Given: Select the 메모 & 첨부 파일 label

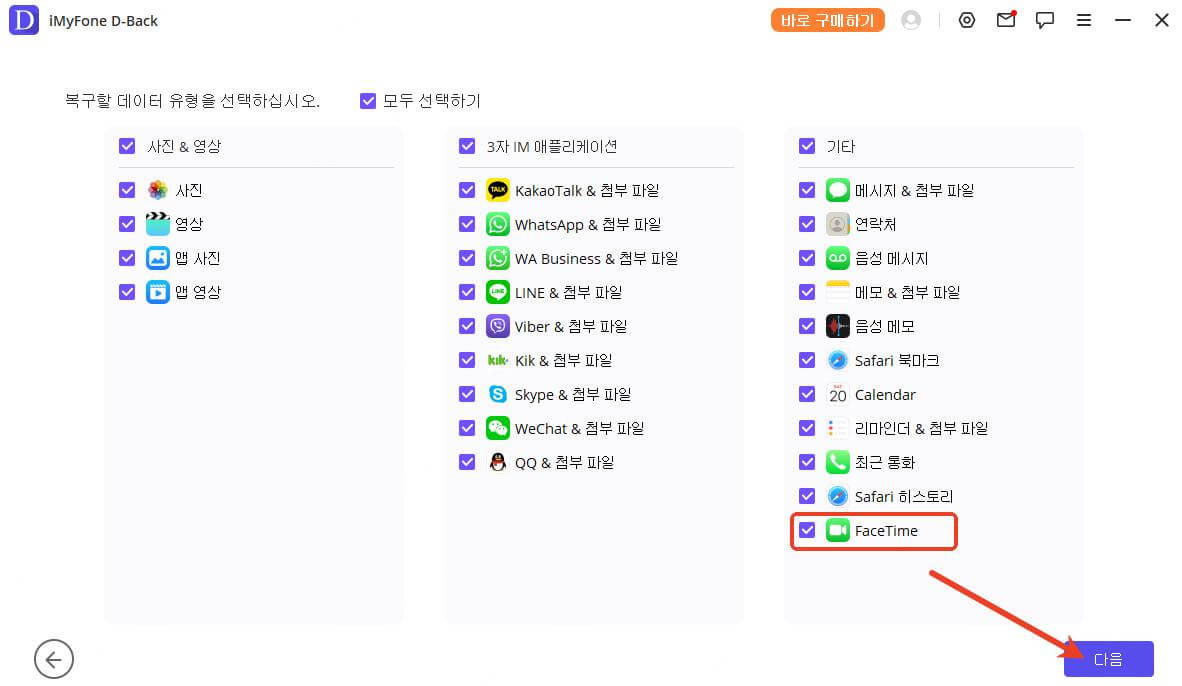Looking at the screenshot, I should tap(908, 292).
